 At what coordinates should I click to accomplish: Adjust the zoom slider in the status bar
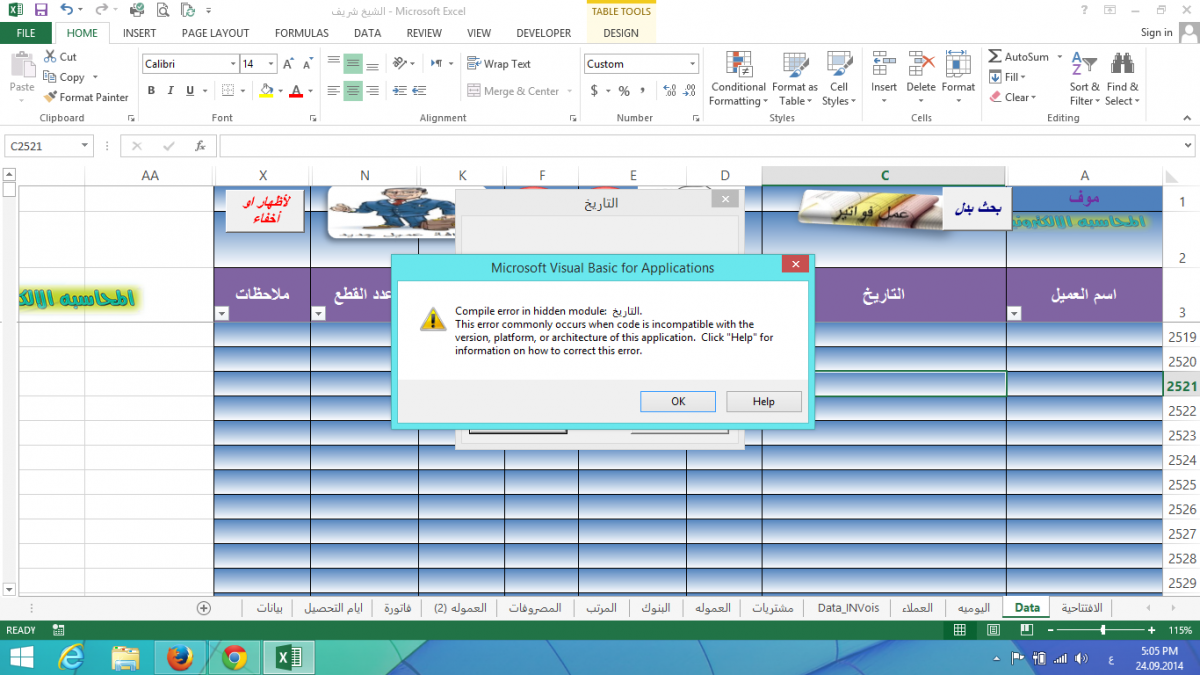click(x=1103, y=630)
